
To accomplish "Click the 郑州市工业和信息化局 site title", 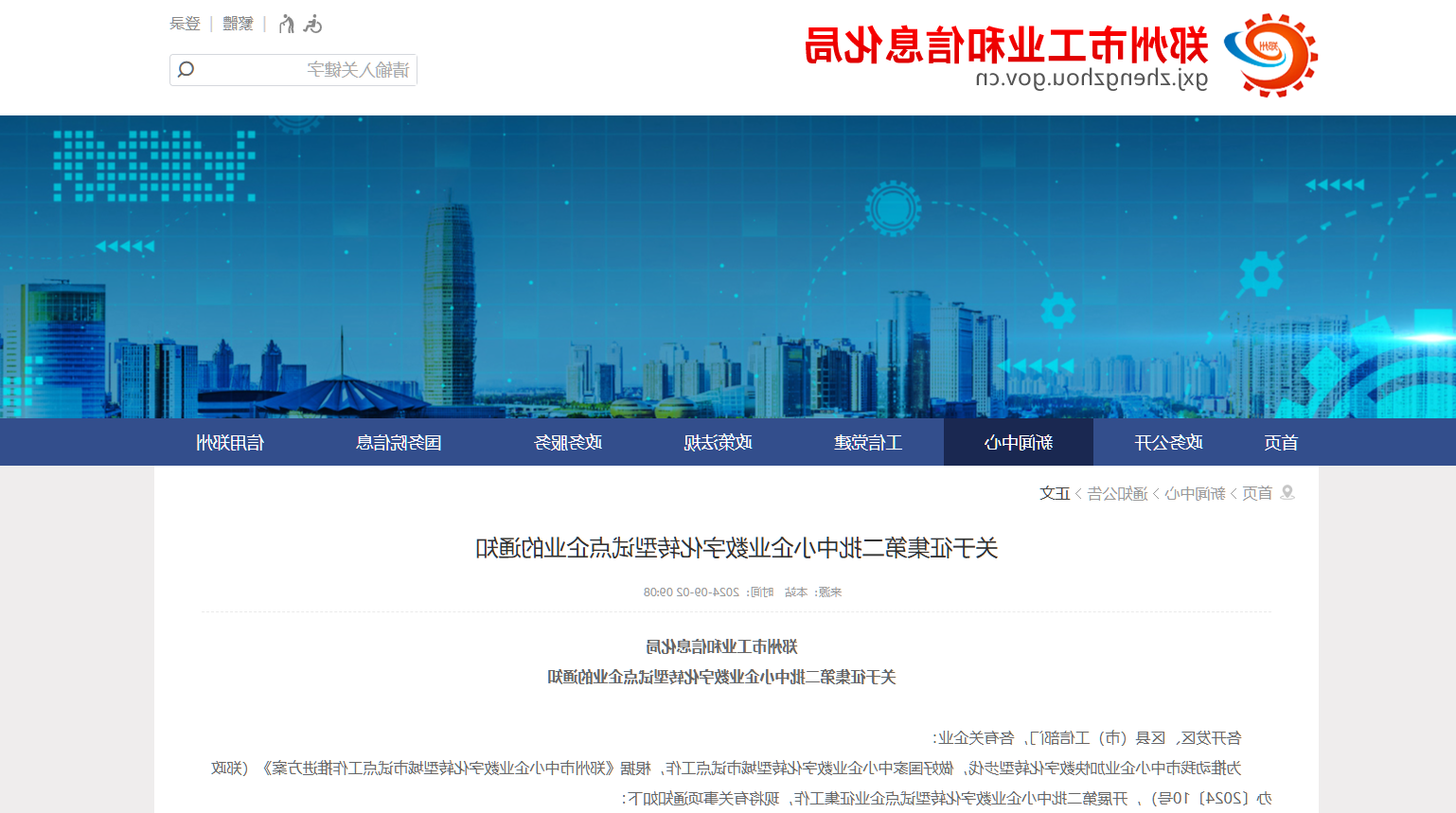I will 1006,45.
